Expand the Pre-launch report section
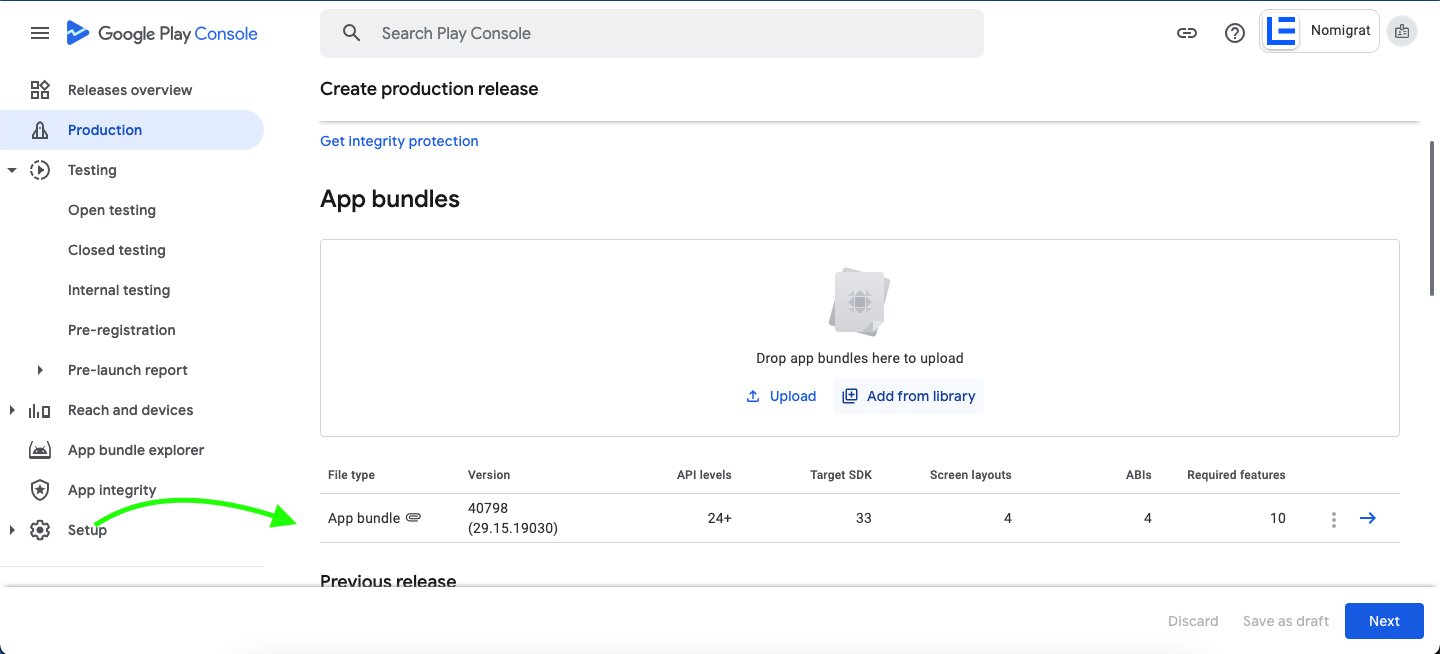Screen dimensions: 1440x654 [x=40, y=370]
